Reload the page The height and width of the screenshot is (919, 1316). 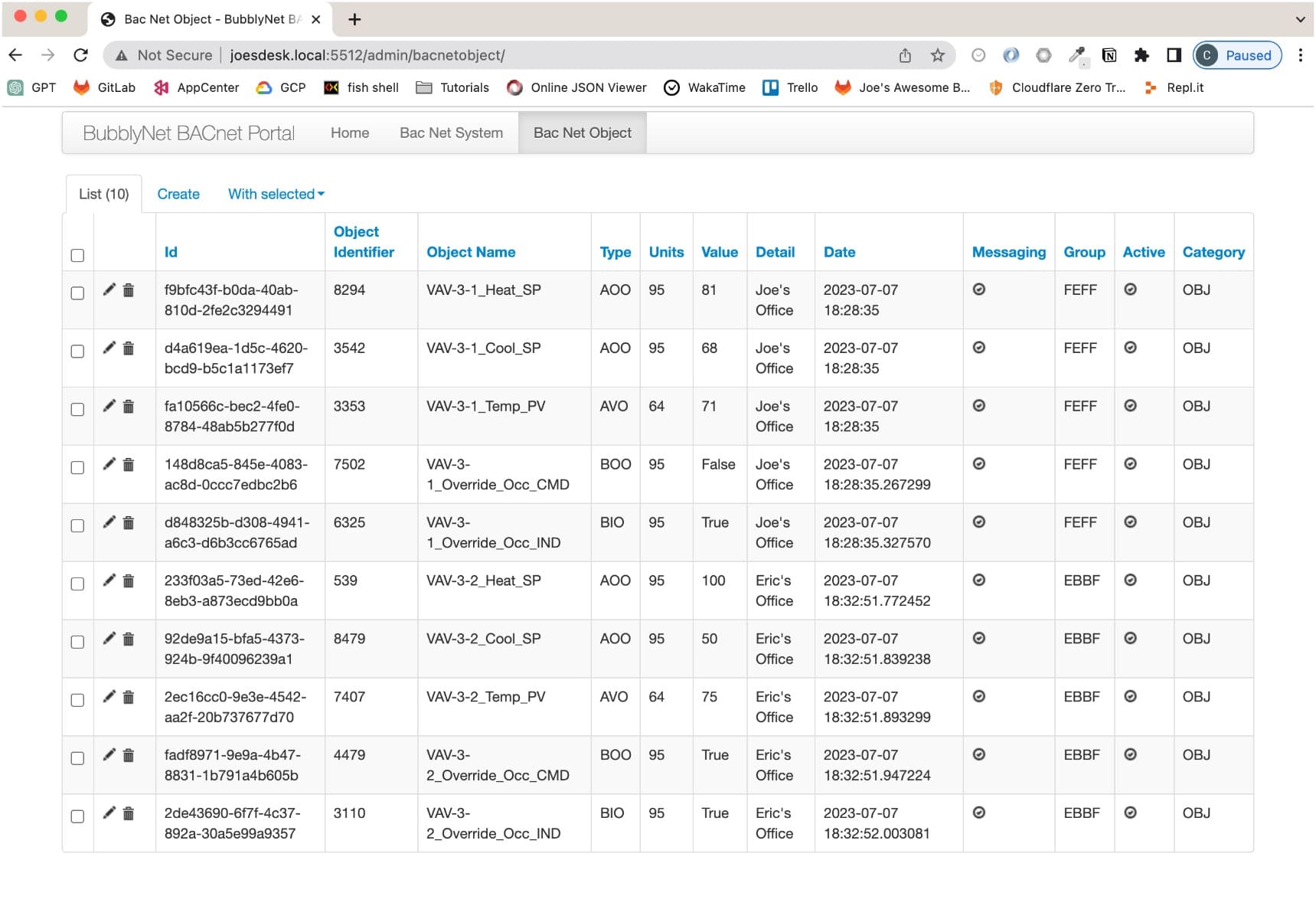pyautogui.click(x=80, y=54)
